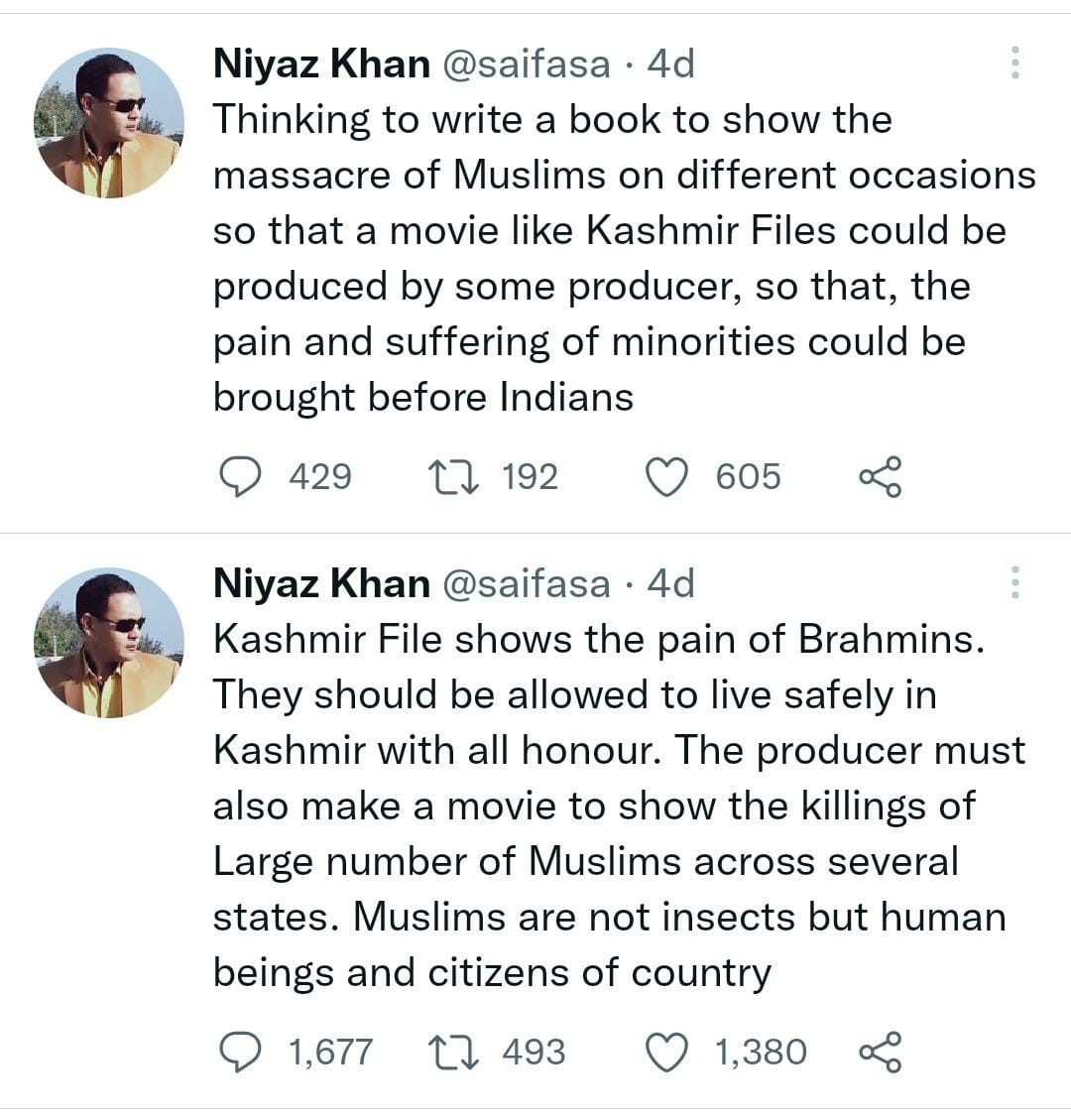Open the 4d timestamp of first tweet

(670, 64)
